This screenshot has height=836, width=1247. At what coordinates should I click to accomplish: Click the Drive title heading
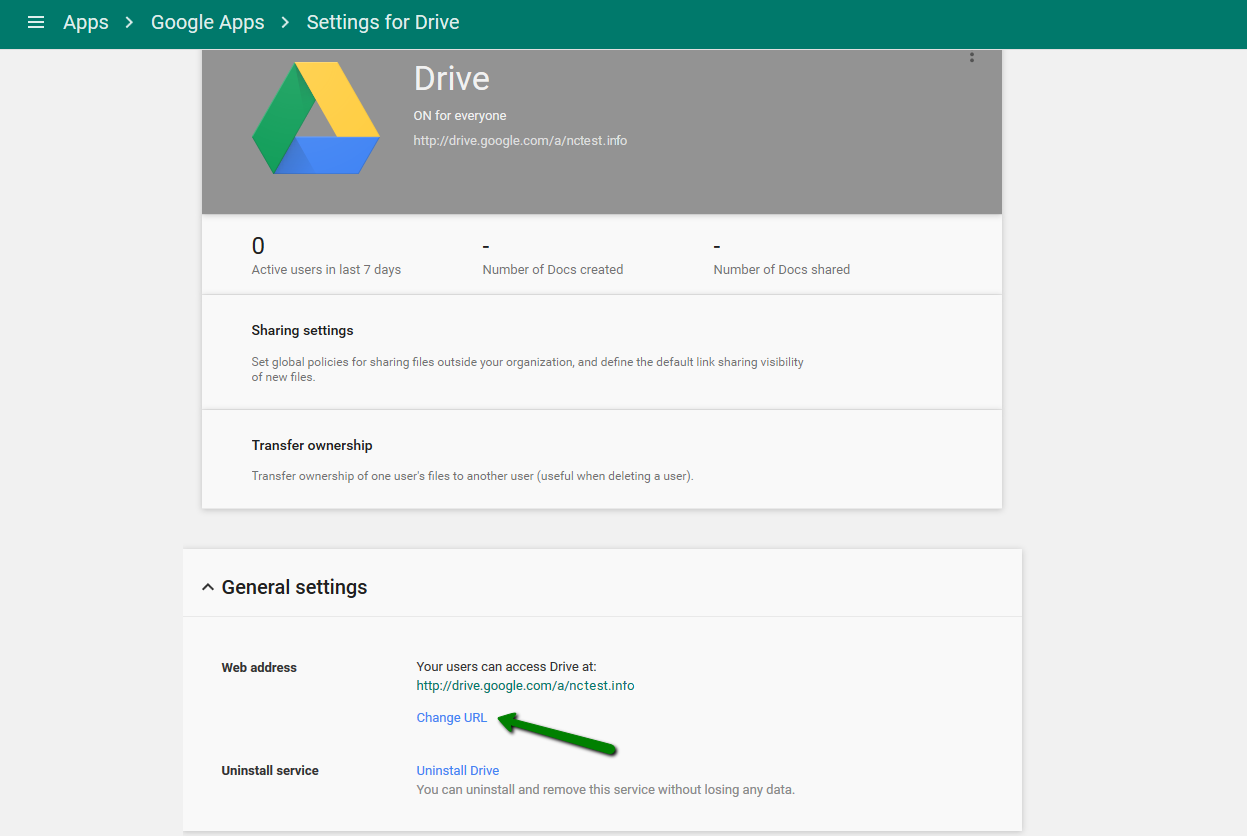(452, 79)
